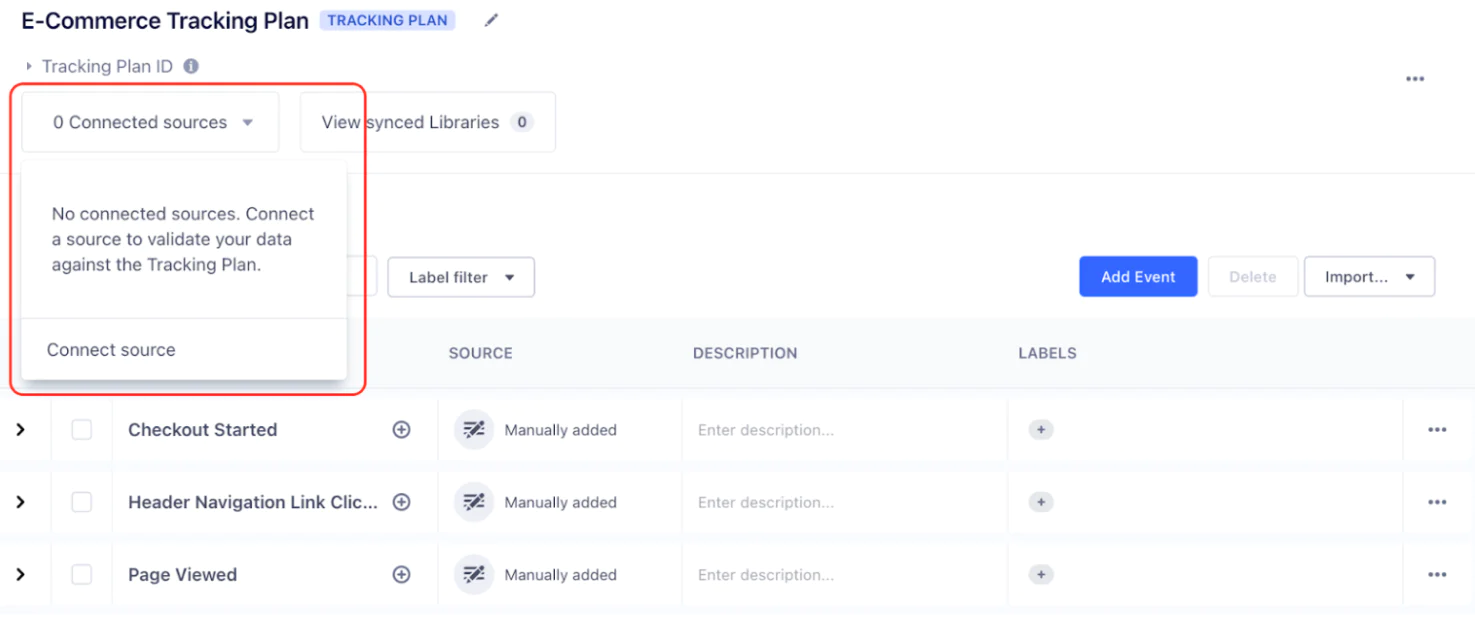This screenshot has width=1475, height=622.
Task: Click View synced Libraries button
Action: click(427, 123)
